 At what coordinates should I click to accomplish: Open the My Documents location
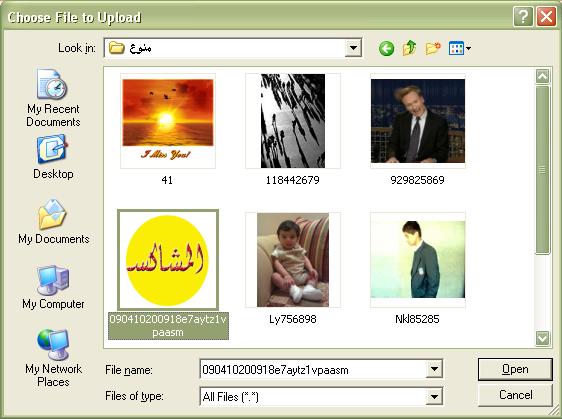tap(53, 222)
